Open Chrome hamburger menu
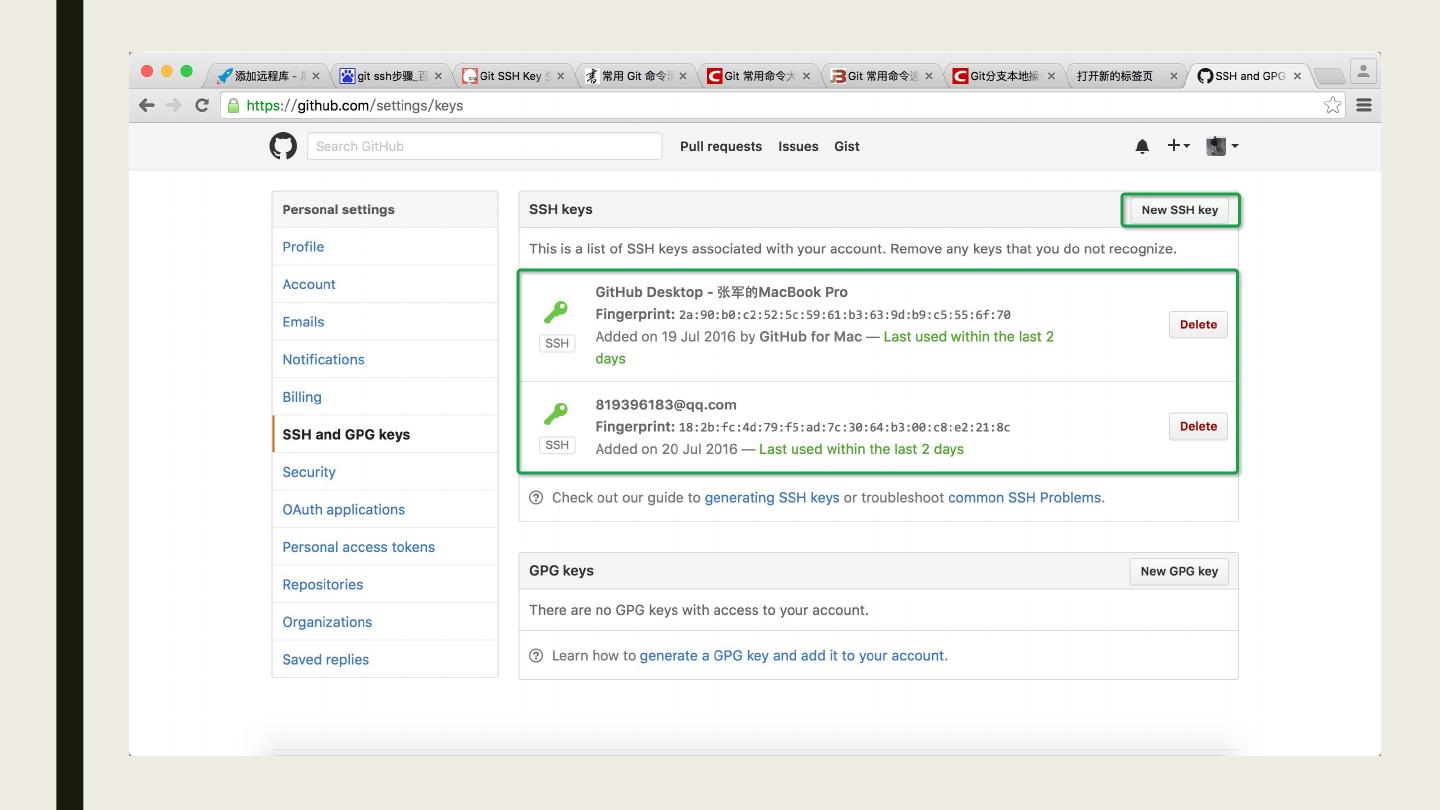This screenshot has height=810, width=1440. [1363, 105]
